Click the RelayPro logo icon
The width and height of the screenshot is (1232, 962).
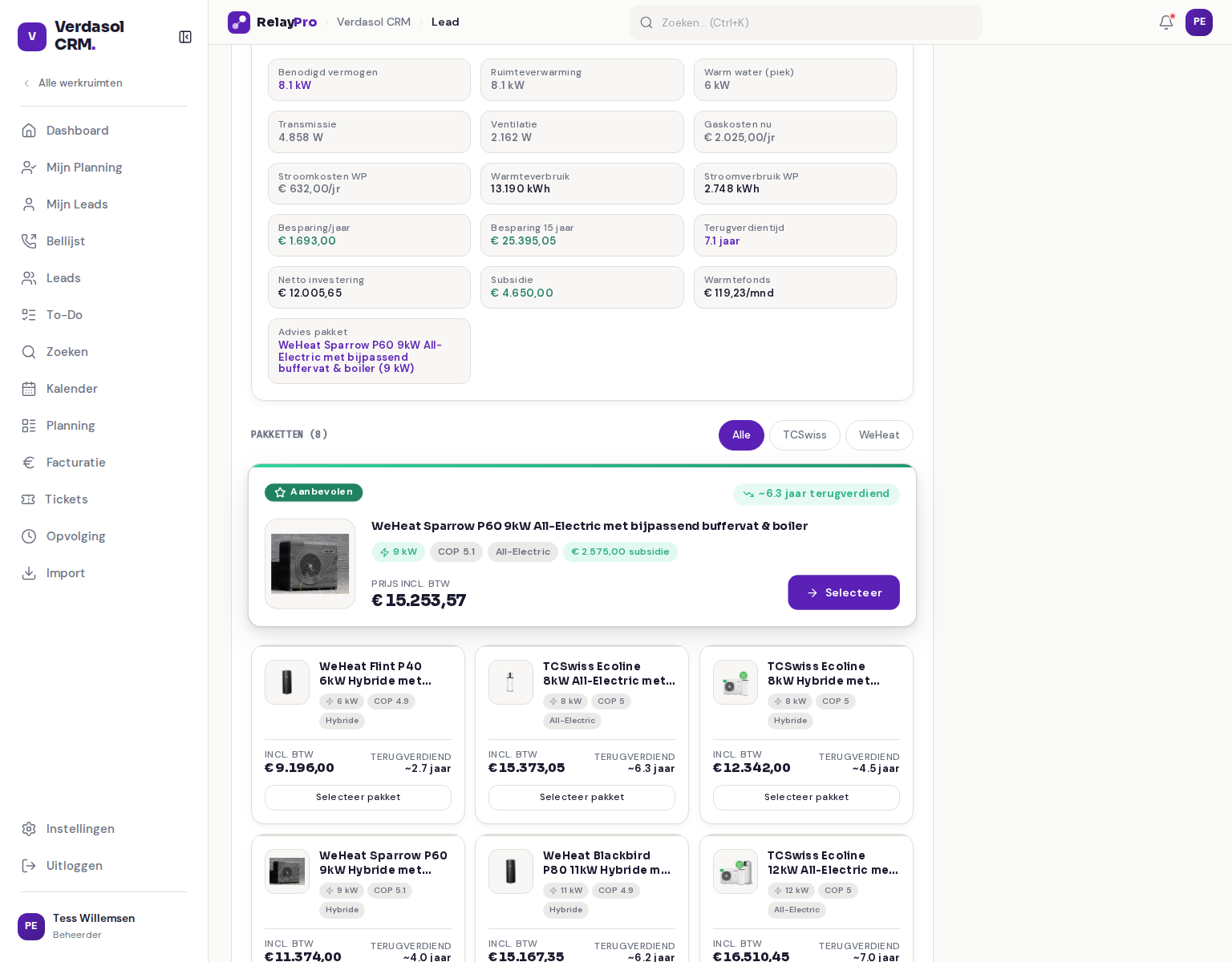pyautogui.click(x=239, y=22)
